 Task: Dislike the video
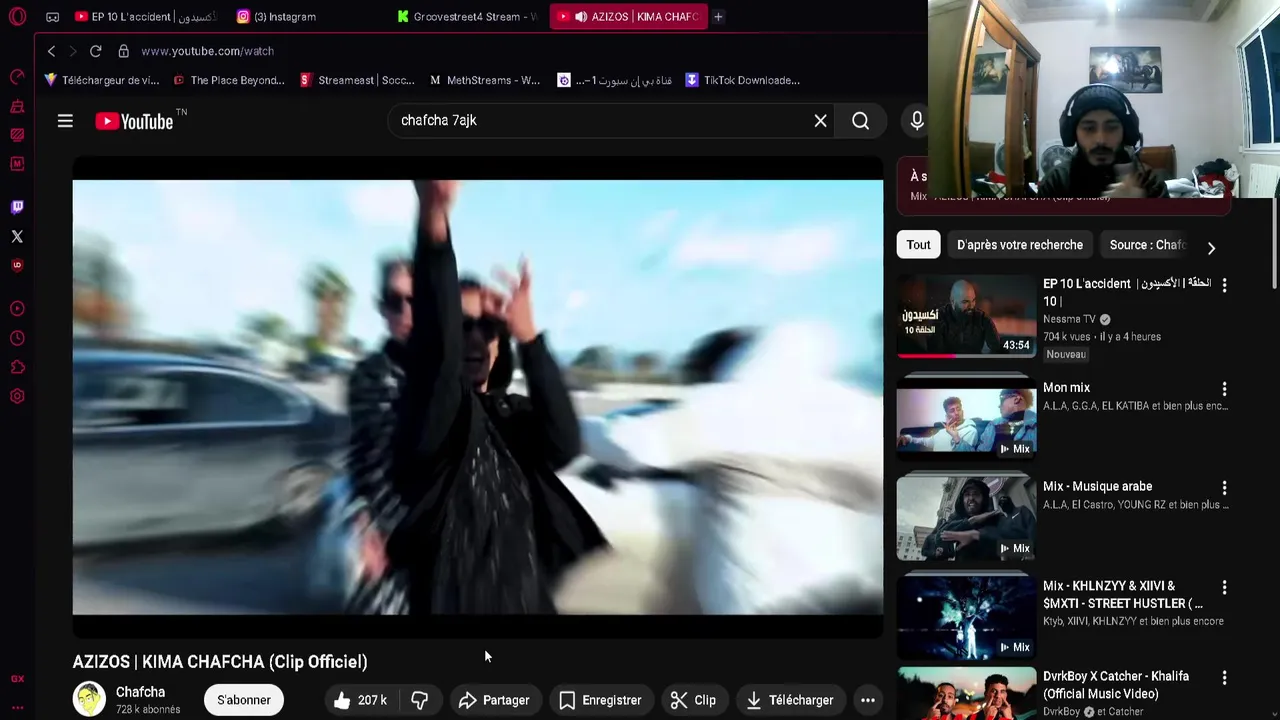point(420,700)
